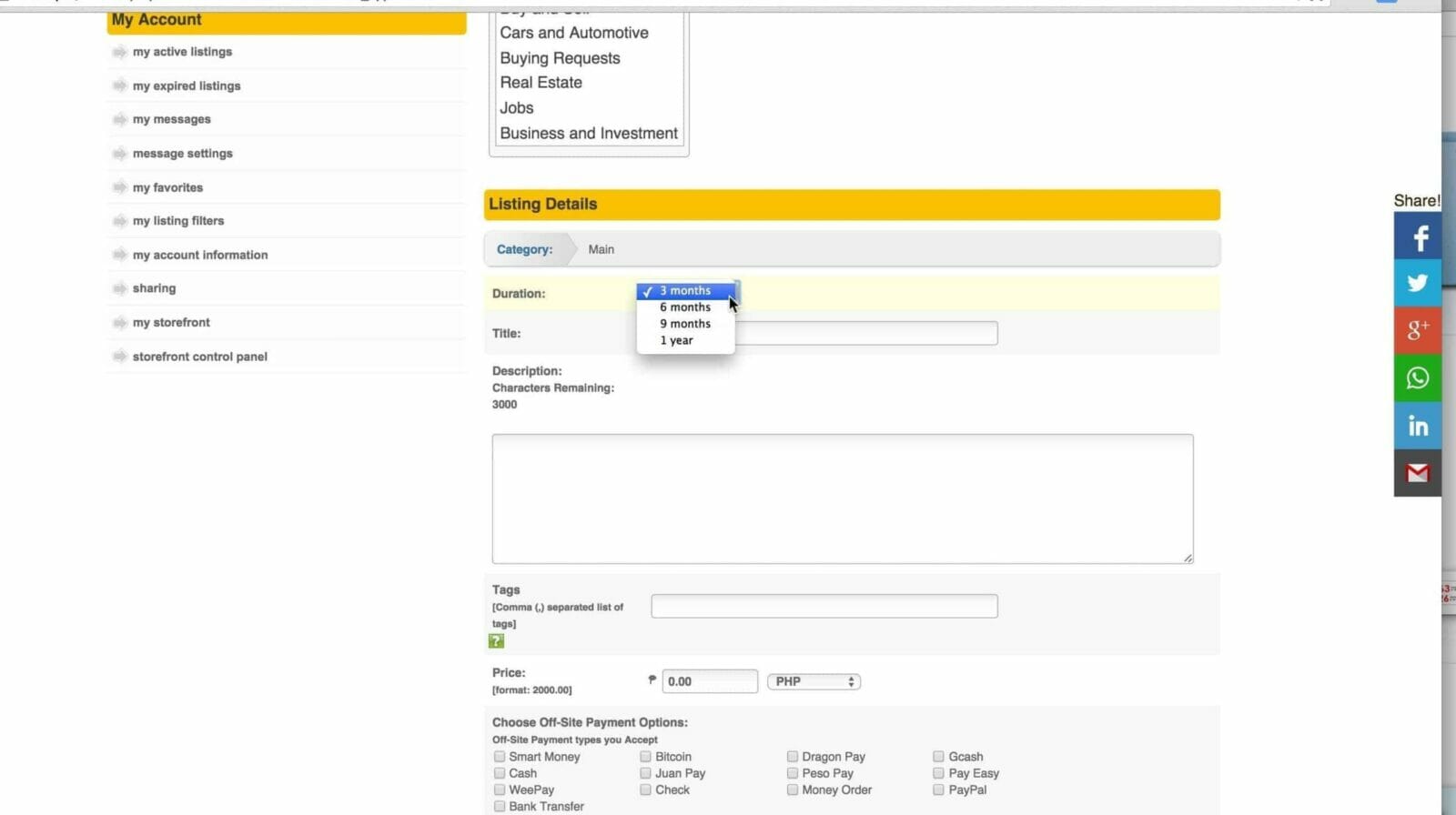Image resolution: width=1456 pixels, height=815 pixels.
Task: Go to storefront control panel
Action: coord(199,357)
